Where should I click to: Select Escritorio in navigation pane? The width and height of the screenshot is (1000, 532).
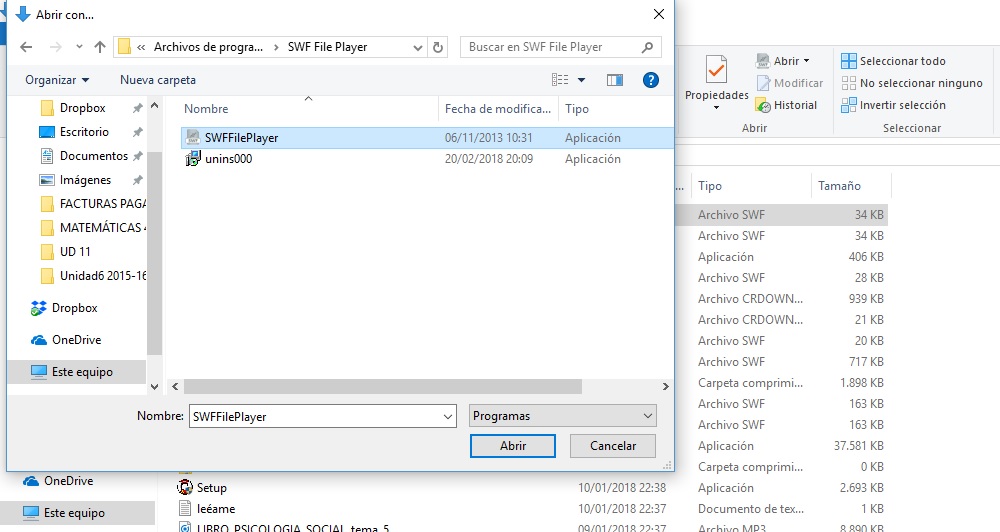coord(84,132)
